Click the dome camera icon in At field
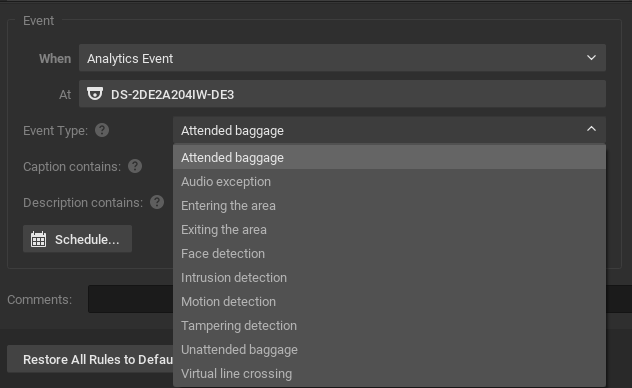Screen dimensions: 632x388 [95, 94]
